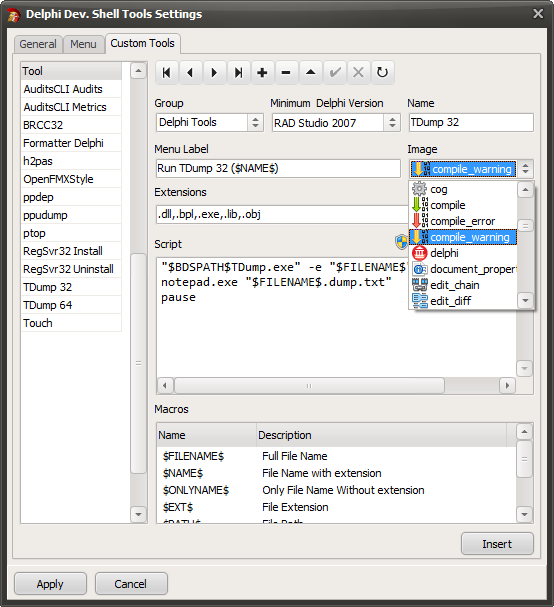Refresh the tools list
Image resolution: width=554 pixels, height=607 pixels.
pos(382,72)
